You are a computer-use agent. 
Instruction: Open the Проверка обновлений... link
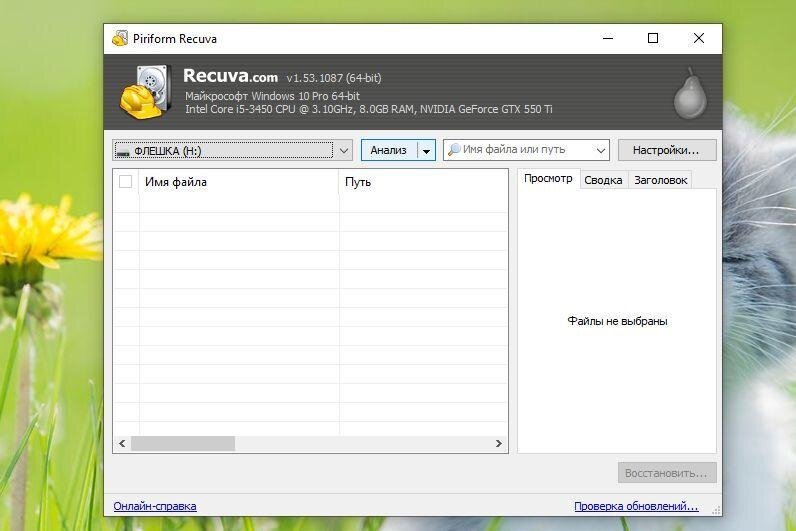click(x=636, y=506)
